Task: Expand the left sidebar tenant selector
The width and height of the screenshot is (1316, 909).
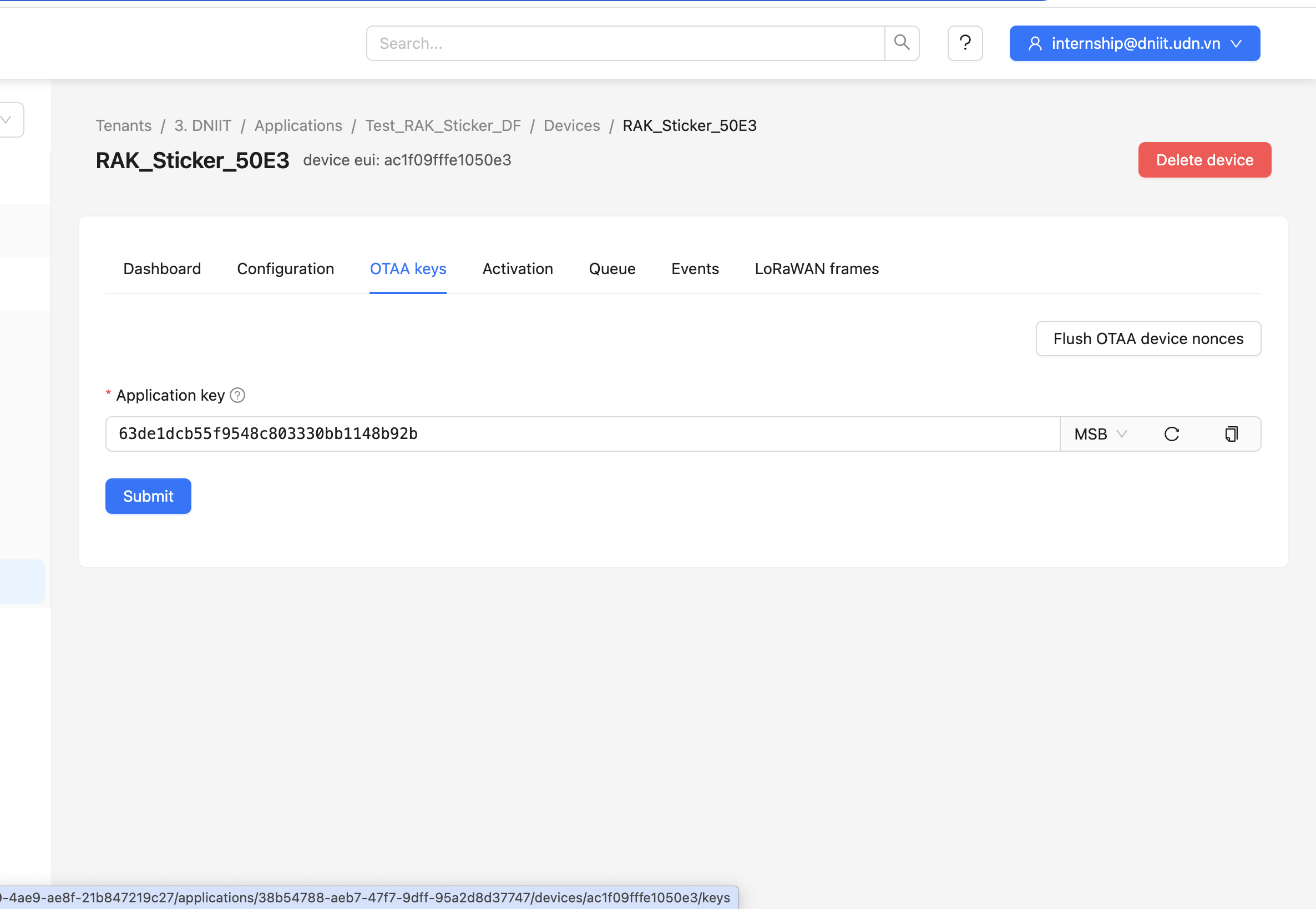Action: (x=8, y=120)
